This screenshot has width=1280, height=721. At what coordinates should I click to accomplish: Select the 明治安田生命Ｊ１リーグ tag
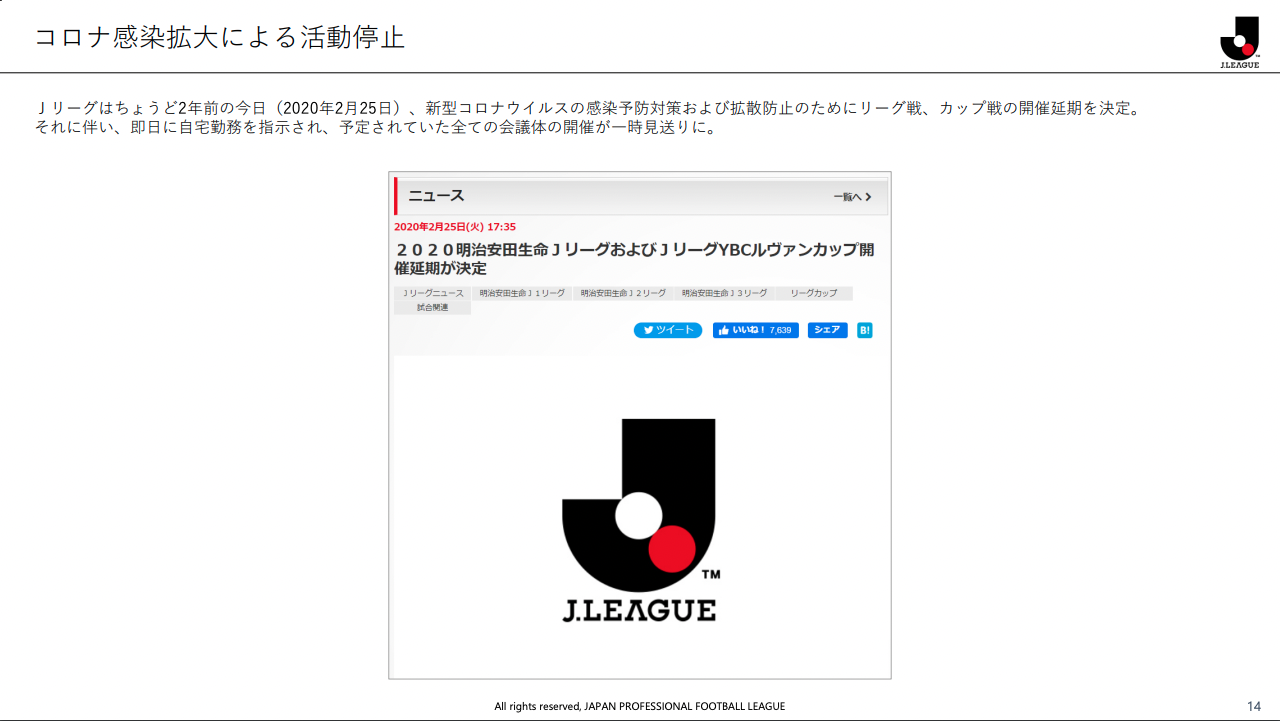[522, 293]
